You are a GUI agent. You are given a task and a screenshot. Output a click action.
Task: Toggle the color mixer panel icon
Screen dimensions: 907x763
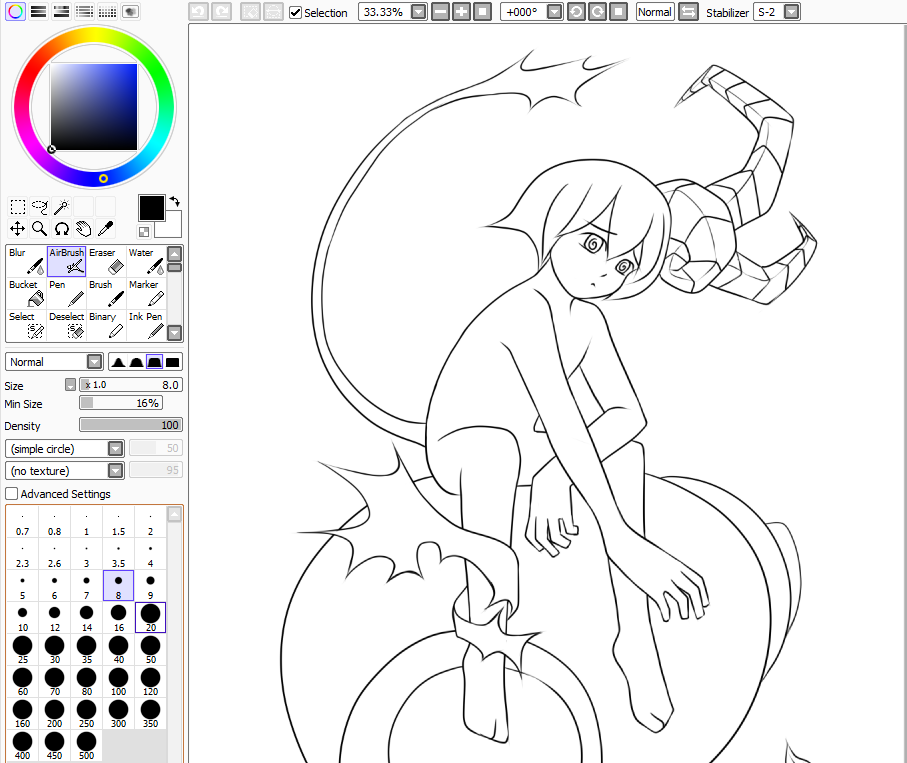(x=84, y=12)
